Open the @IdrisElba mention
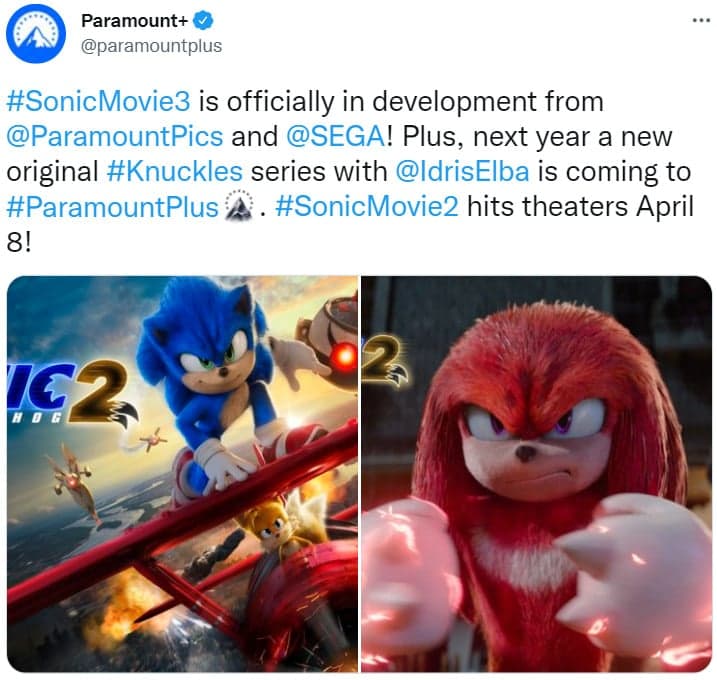Screen dimensions: 717x680 [462, 171]
